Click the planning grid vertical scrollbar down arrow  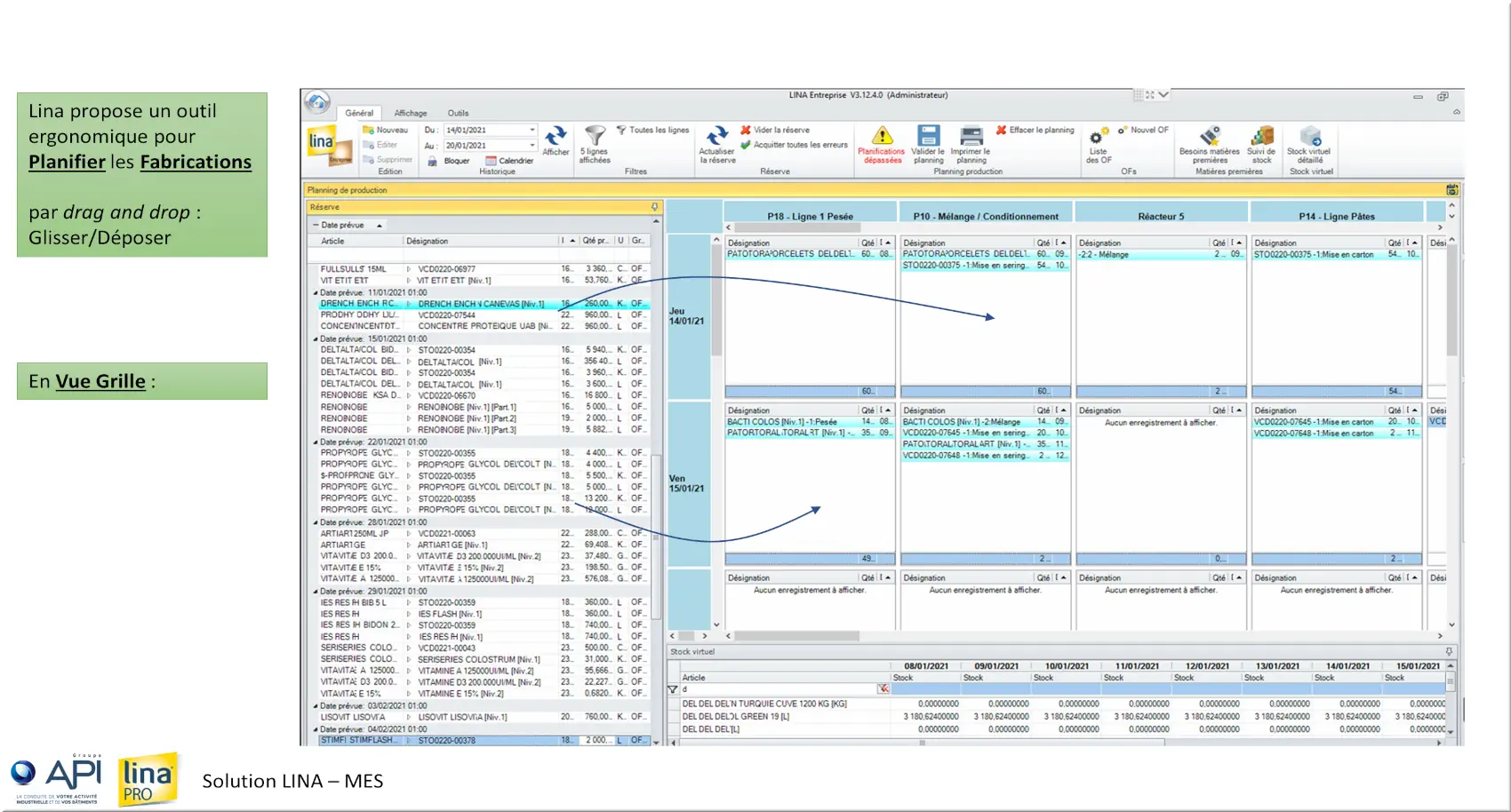point(1451,625)
